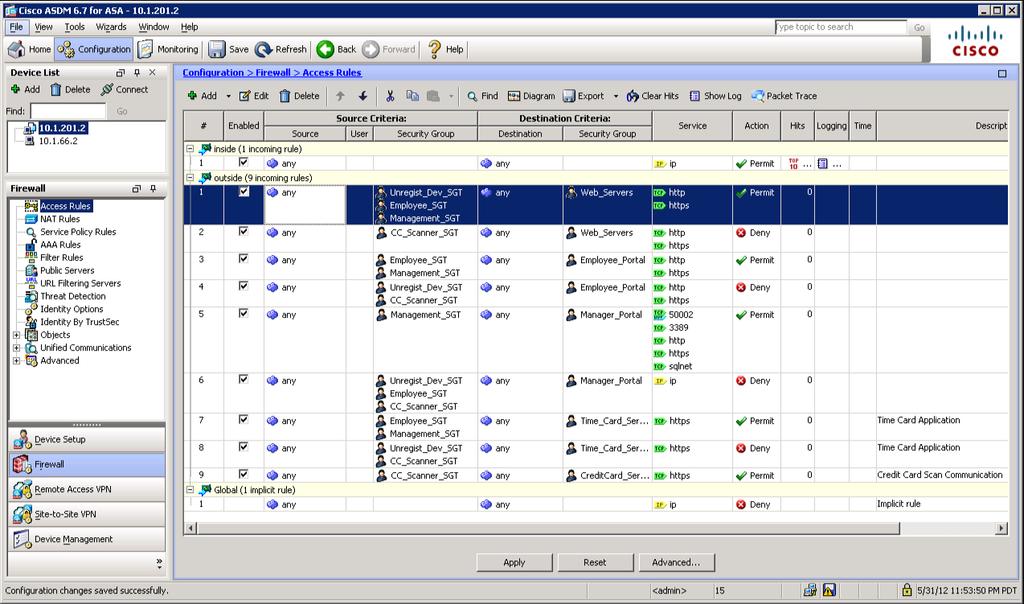Navigate Back in ASDM
1024x604 pixels.
tap(336, 49)
